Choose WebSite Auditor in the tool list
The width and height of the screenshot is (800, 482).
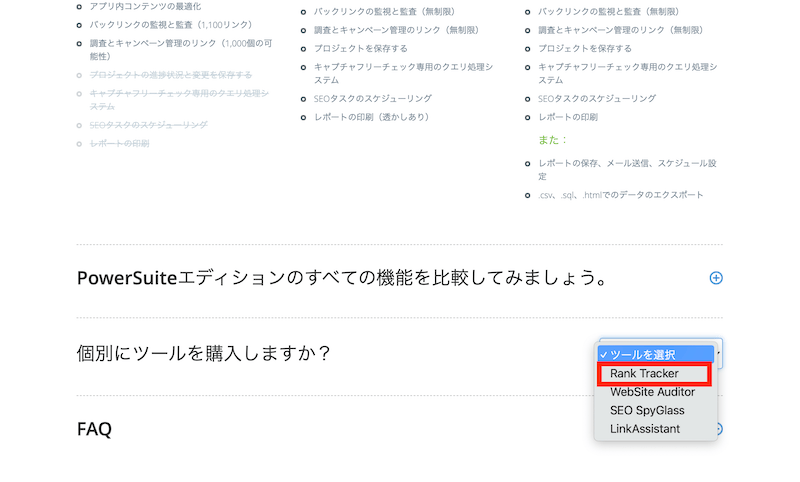[x=652, y=392]
